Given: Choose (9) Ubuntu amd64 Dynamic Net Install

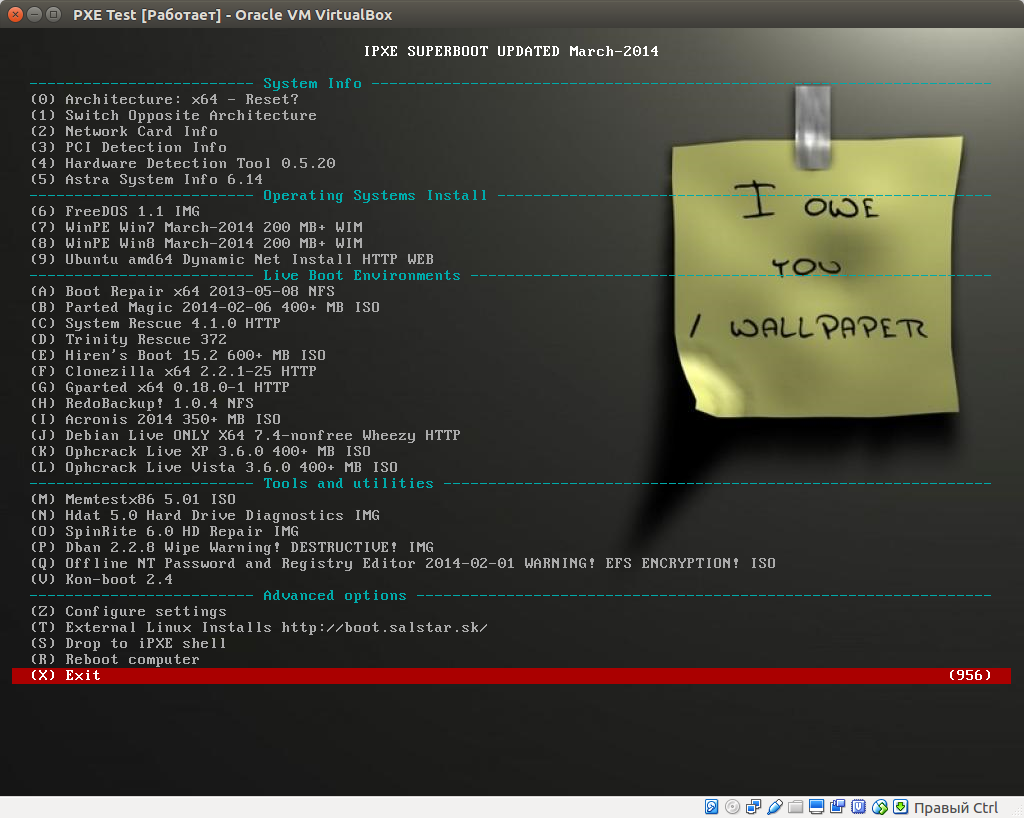Looking at the screenshot, I should pos(232,259).
